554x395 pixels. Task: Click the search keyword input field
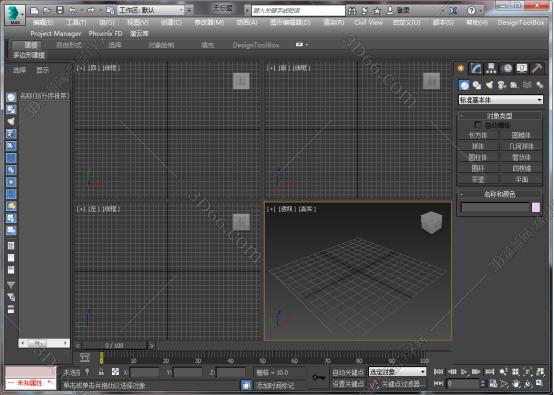click(x=298, y=11)
